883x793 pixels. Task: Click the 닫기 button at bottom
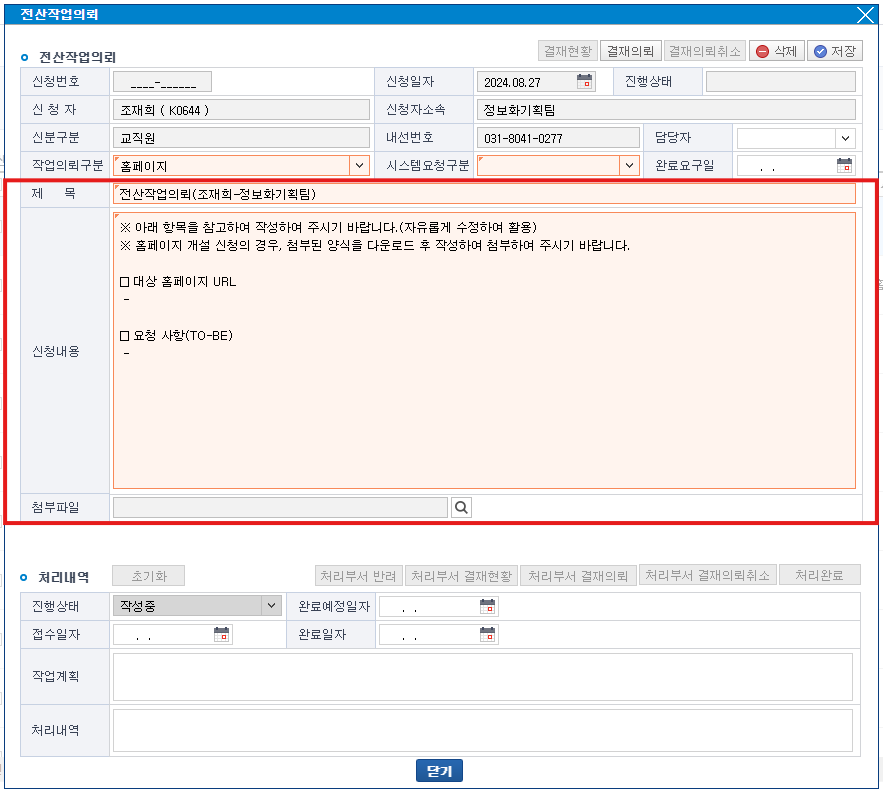click(x=439, y=771)
